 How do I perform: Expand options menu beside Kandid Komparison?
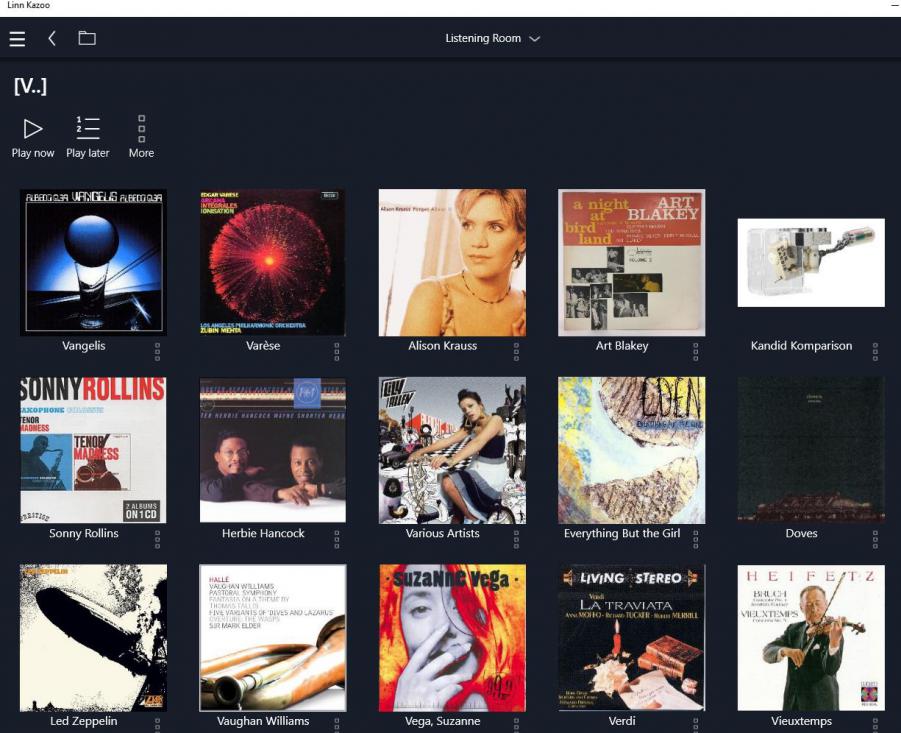click(x=875, y=351)
